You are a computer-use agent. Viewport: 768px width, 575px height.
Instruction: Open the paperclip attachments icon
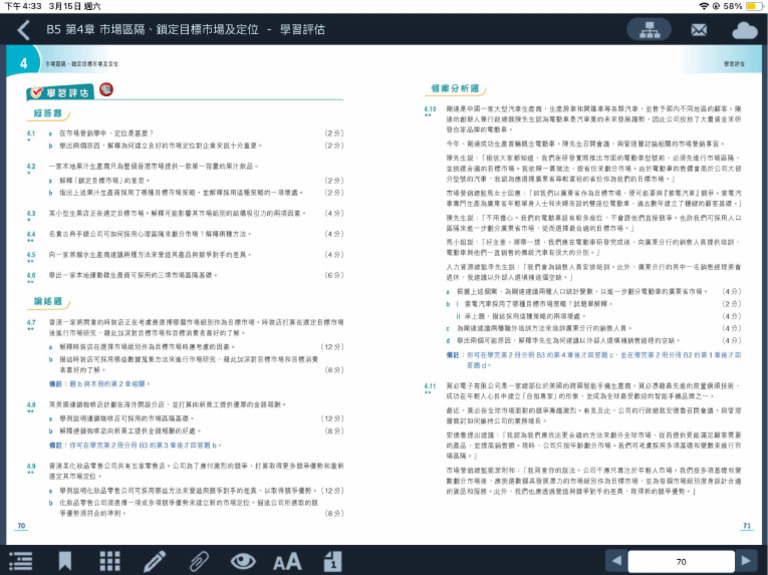click(x=199, y=561)
